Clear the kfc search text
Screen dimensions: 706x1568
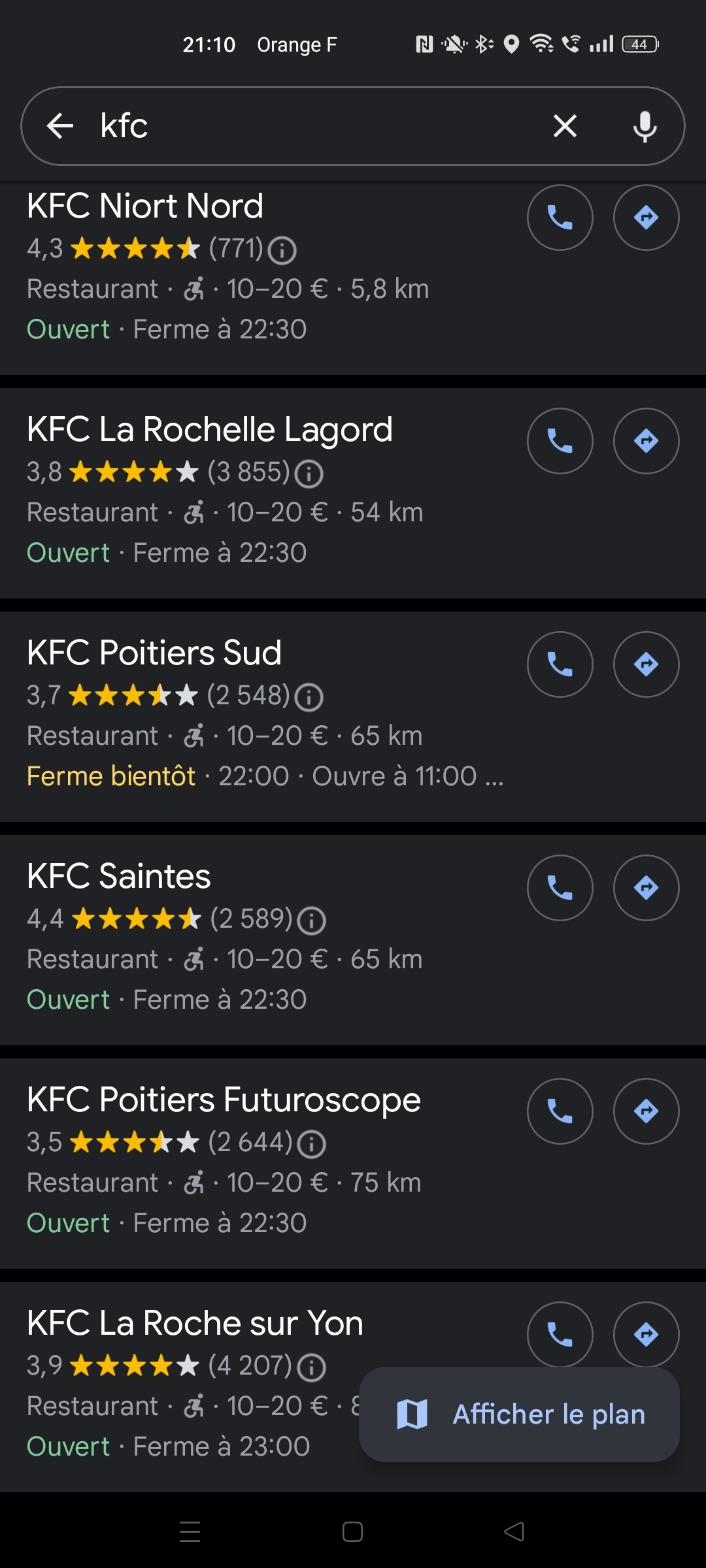[565, 125]
